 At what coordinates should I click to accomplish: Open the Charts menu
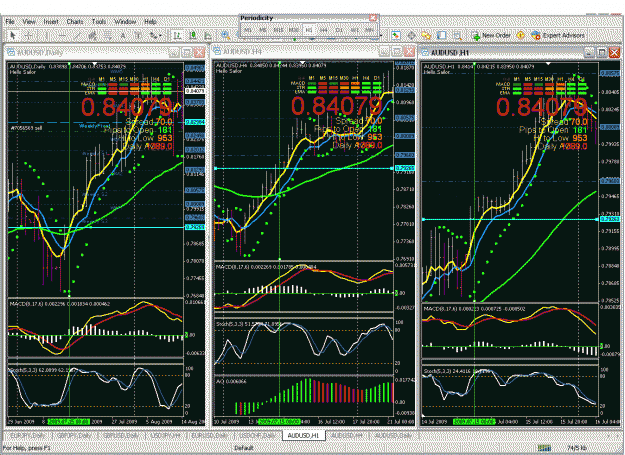(75, 22)
